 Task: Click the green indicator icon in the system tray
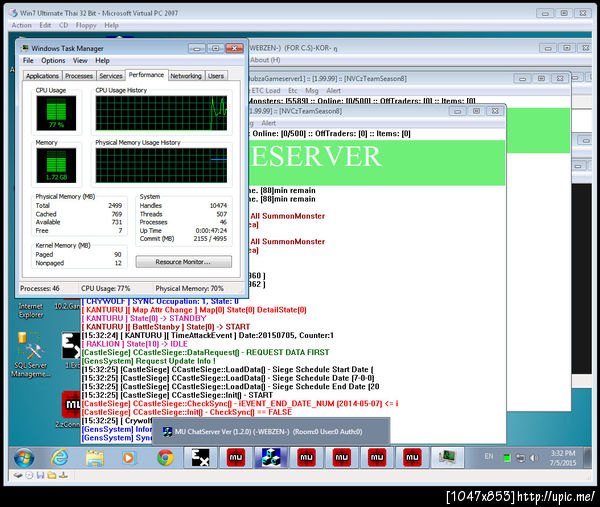point(507,458)
